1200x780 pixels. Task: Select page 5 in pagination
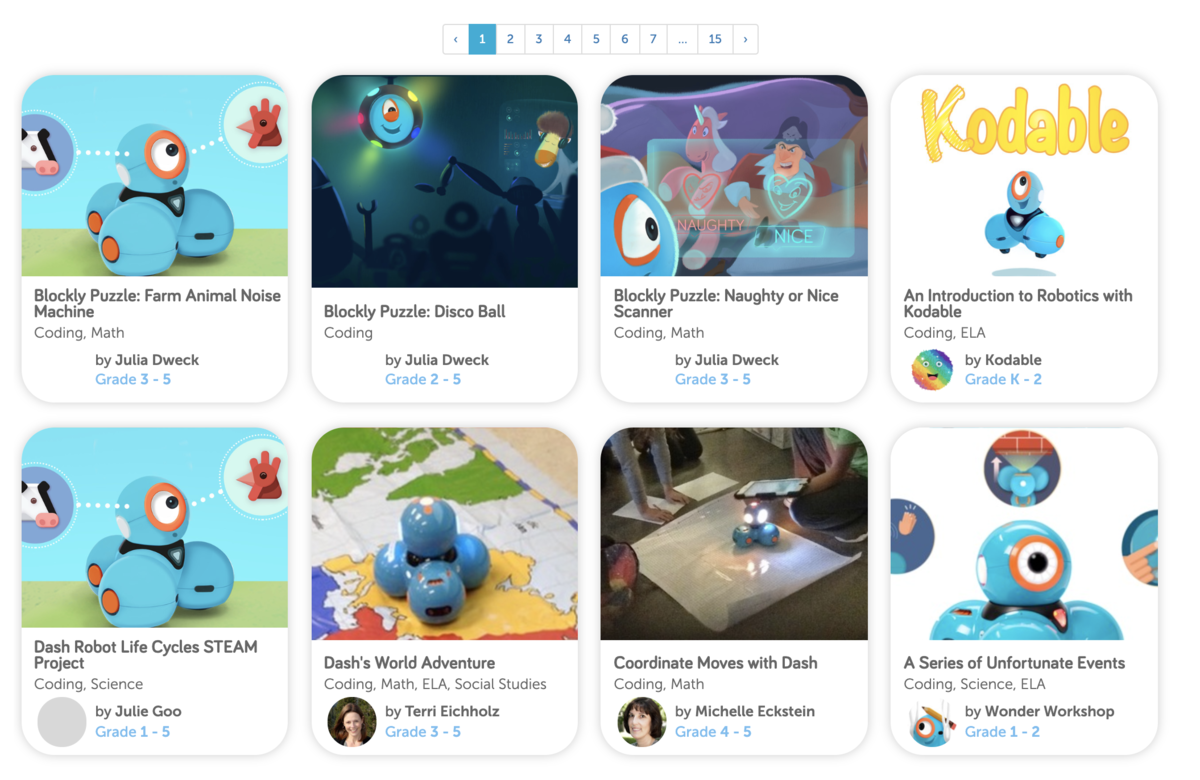pos(596,39)
